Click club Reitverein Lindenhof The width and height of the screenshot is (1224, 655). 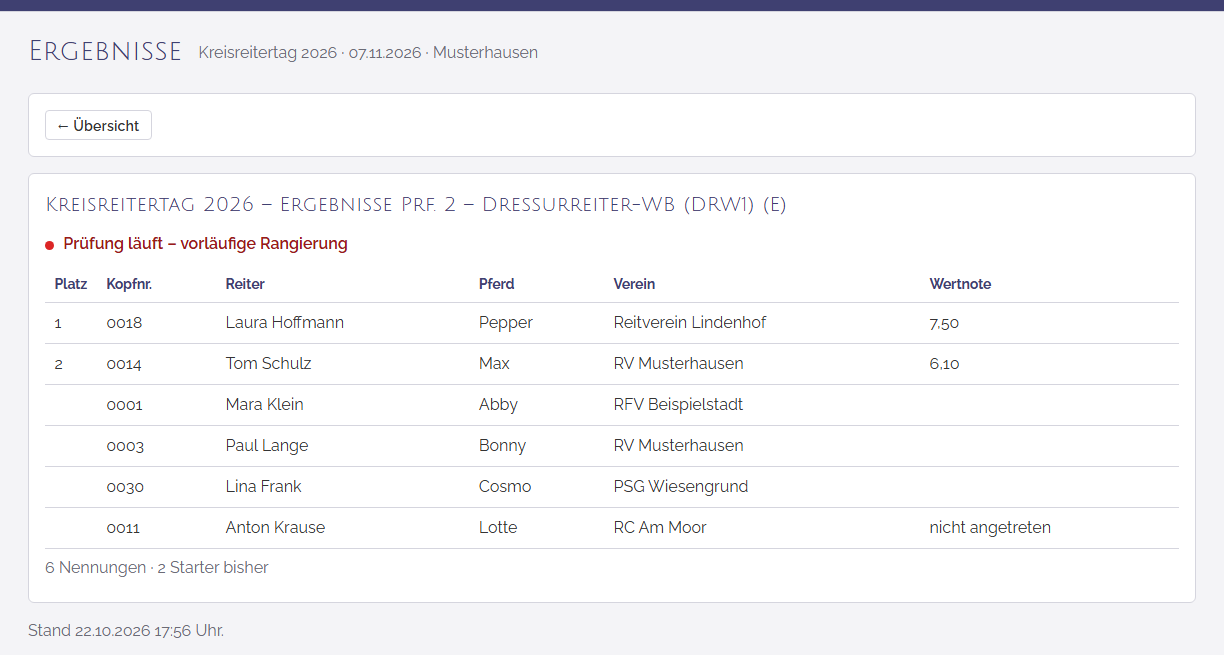(x=690, y=323)
